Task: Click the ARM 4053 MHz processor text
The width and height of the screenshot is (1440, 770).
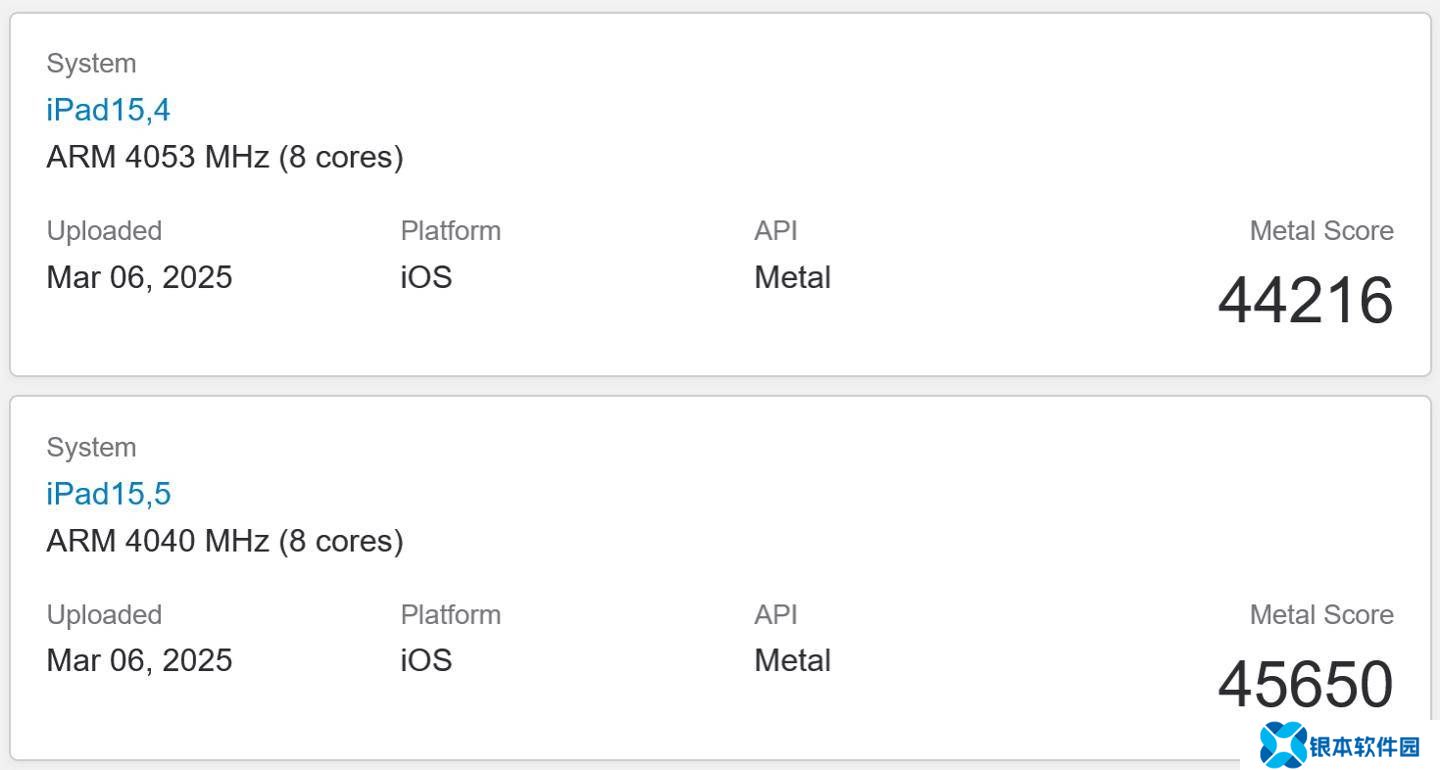Action: coord(224,157)
